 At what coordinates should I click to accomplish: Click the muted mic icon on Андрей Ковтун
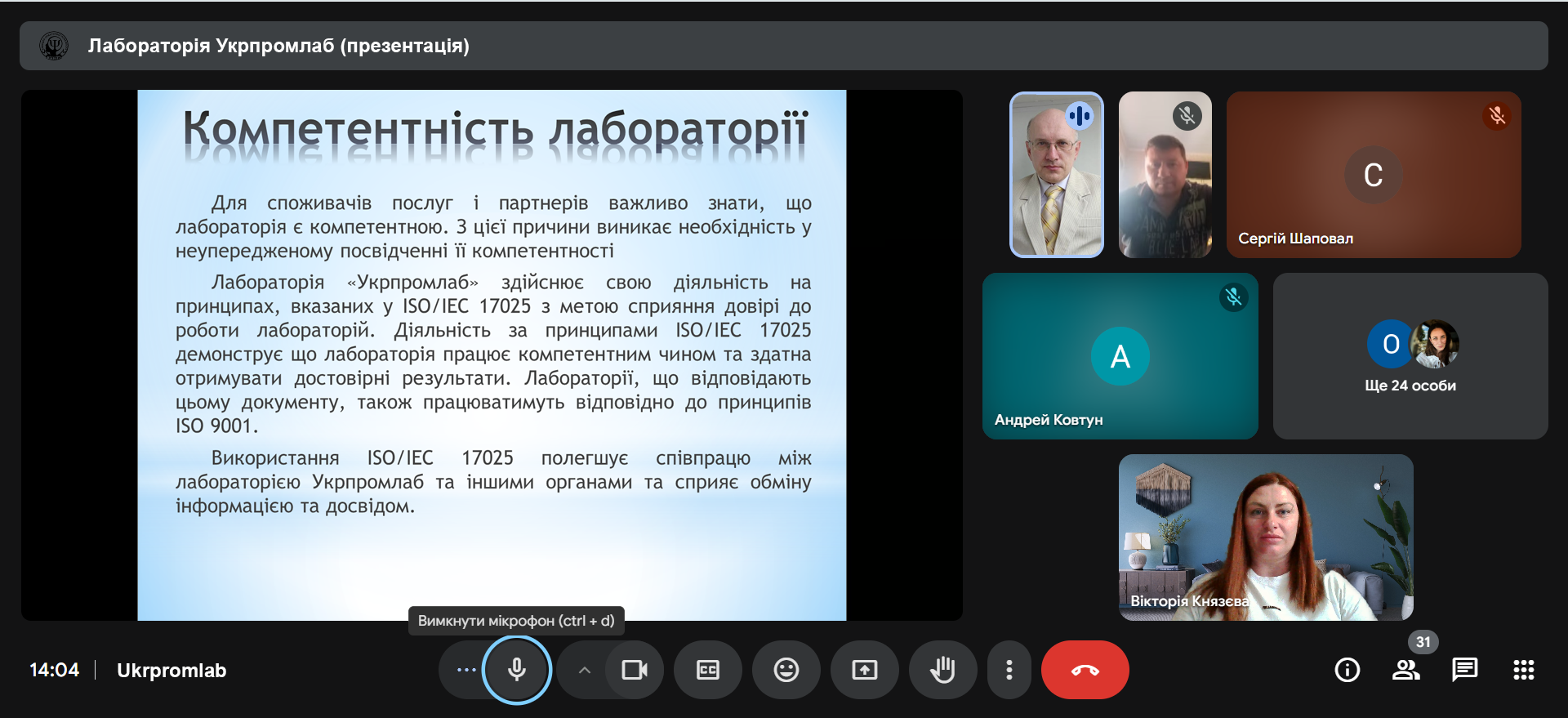[1234, 297]
